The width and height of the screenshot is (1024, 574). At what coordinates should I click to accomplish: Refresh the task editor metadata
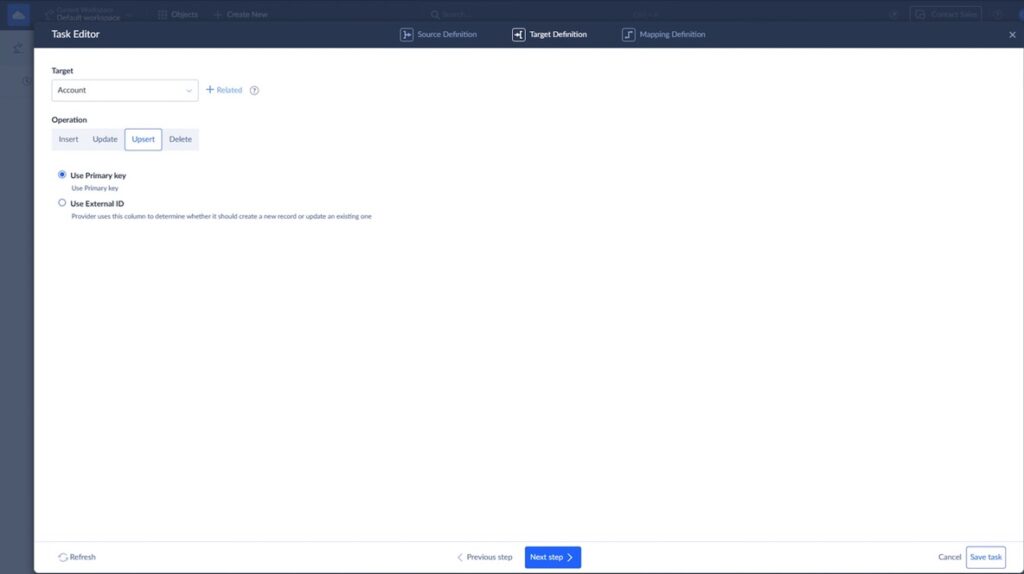tap(77, 557)
